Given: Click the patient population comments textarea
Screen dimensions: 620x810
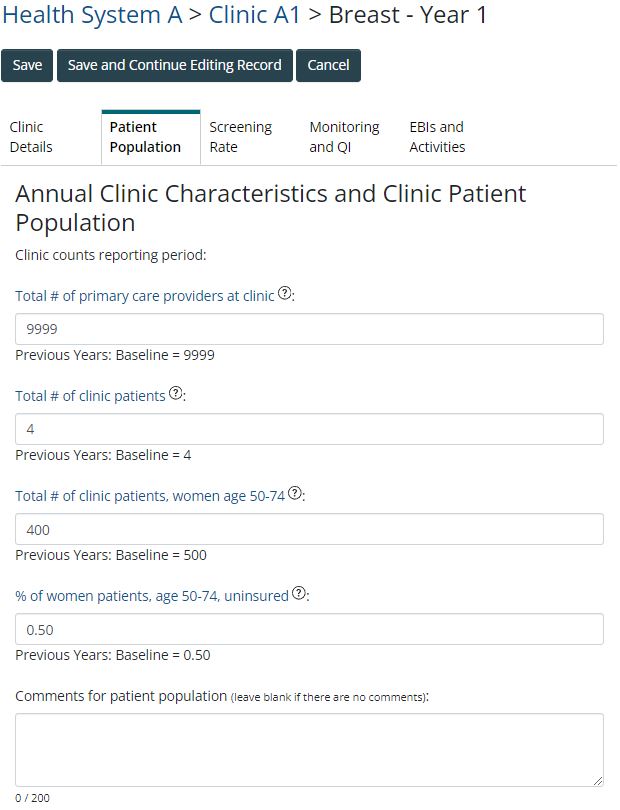Looking at the screenshot, I should tap(309, 749).
